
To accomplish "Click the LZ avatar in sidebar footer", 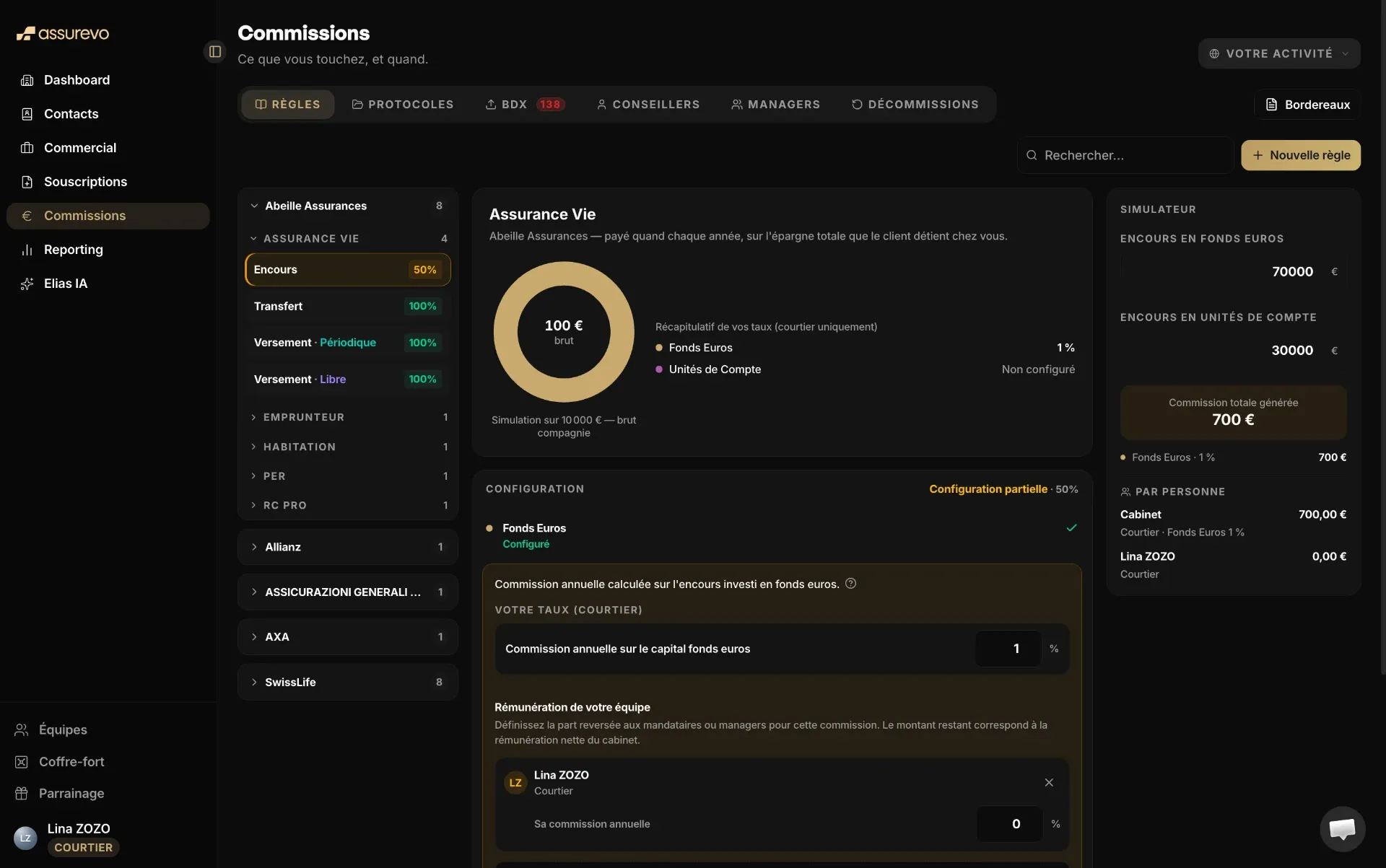I will (x=25, y=838).
